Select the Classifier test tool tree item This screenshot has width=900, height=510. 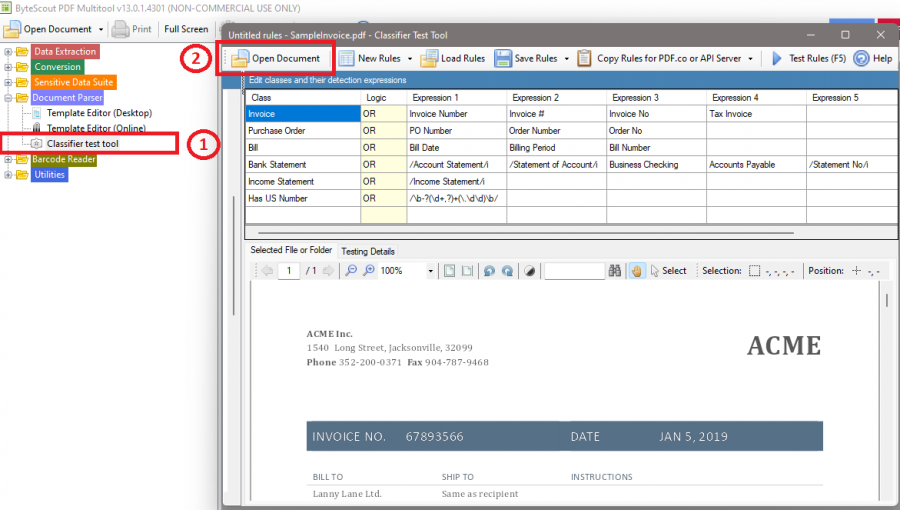pyautogui.click(x=83, y=144)
